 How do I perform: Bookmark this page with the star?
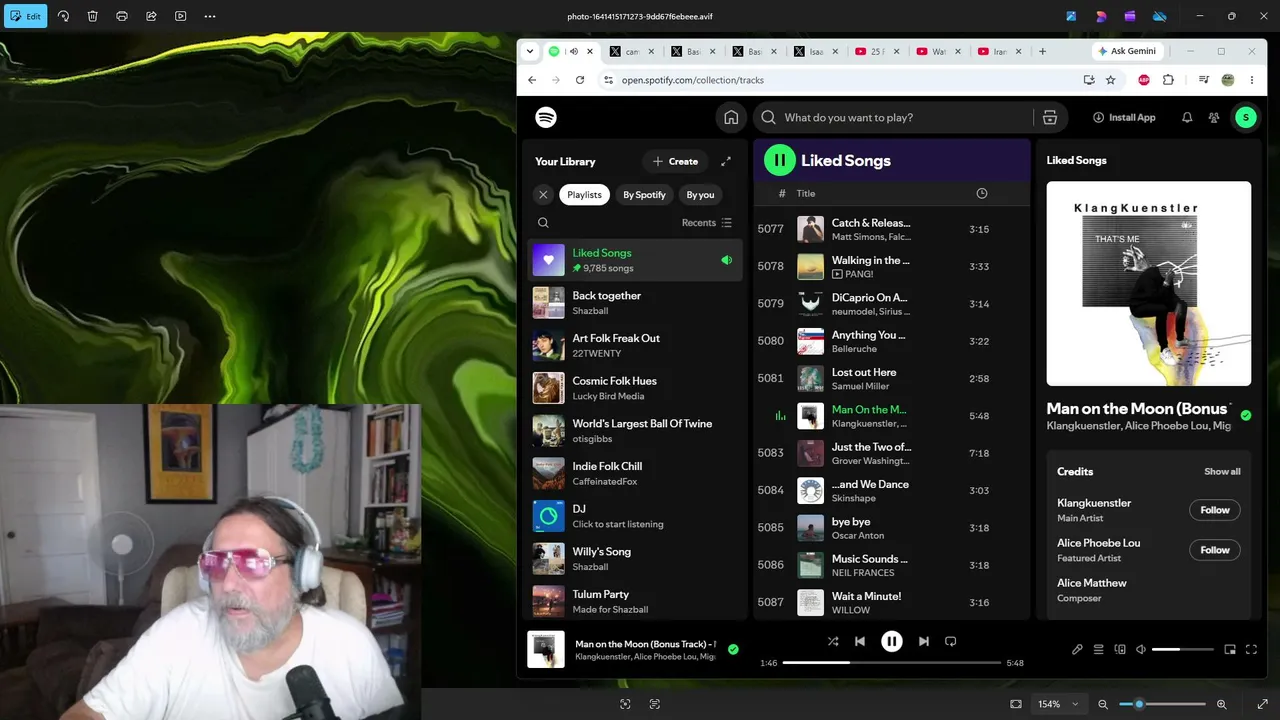(1110, 80)
